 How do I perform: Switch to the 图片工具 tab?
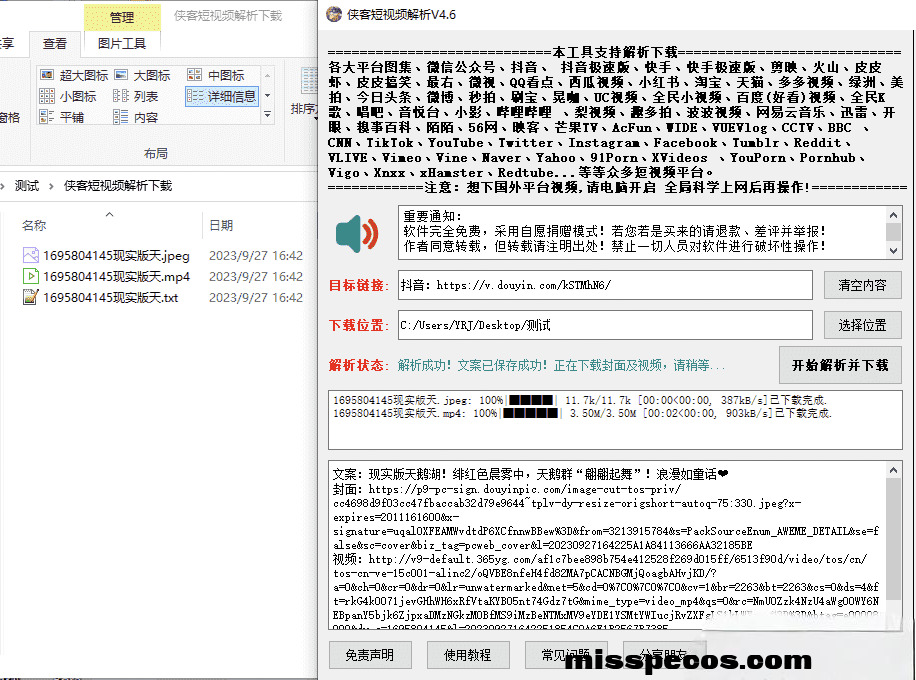tap(122, 43)
